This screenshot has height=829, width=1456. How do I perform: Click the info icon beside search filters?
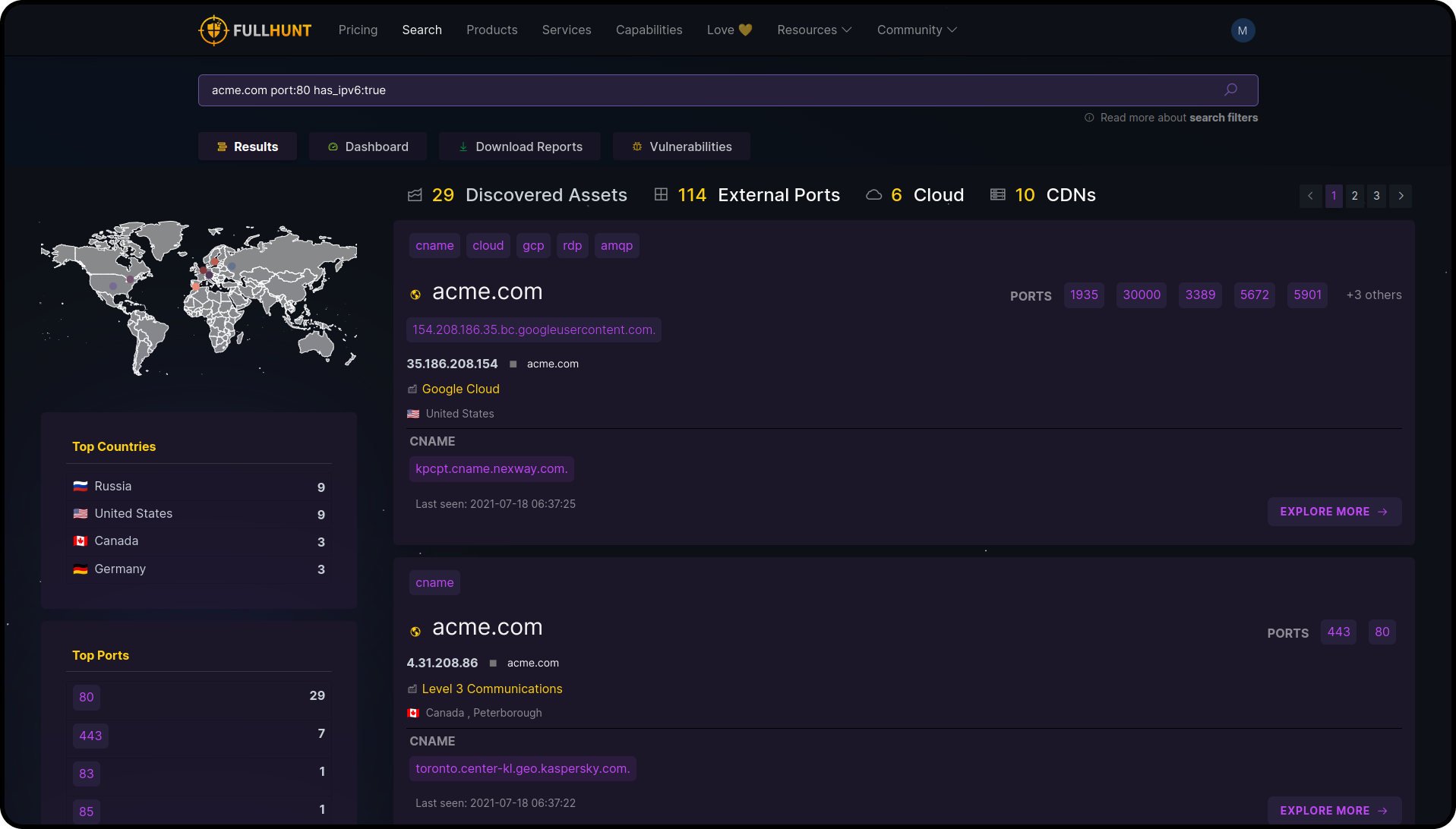(1089, 118)
